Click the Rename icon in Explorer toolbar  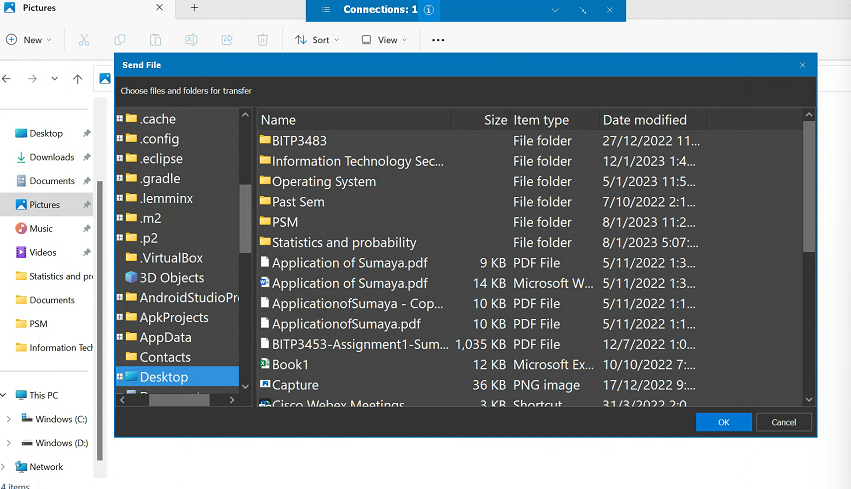[x=191, y=40]
